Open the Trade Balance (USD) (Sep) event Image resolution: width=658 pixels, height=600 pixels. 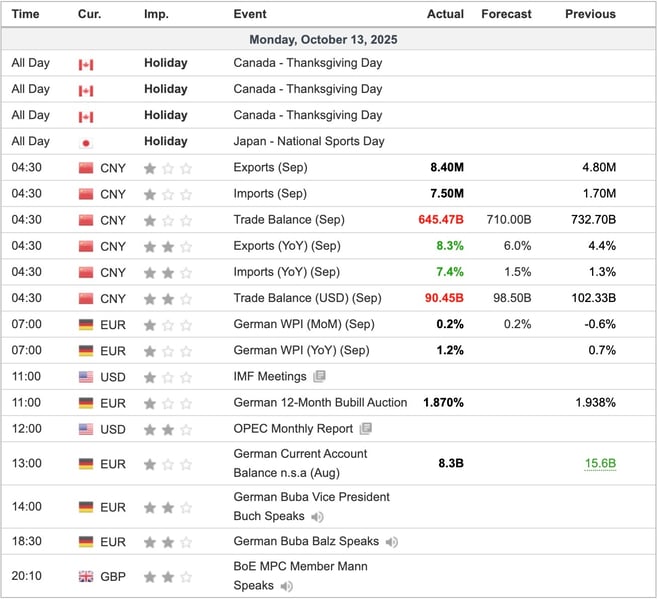pos(307,298)
